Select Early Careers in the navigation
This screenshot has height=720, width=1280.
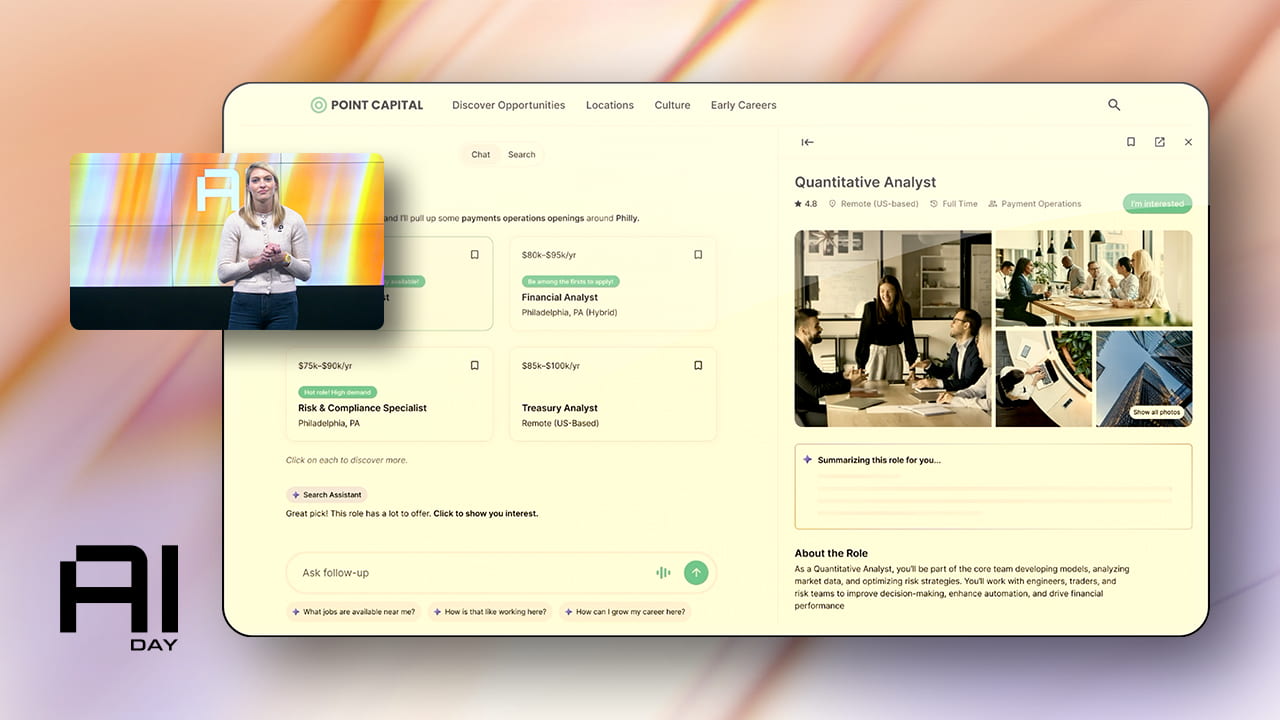[743, 105]
